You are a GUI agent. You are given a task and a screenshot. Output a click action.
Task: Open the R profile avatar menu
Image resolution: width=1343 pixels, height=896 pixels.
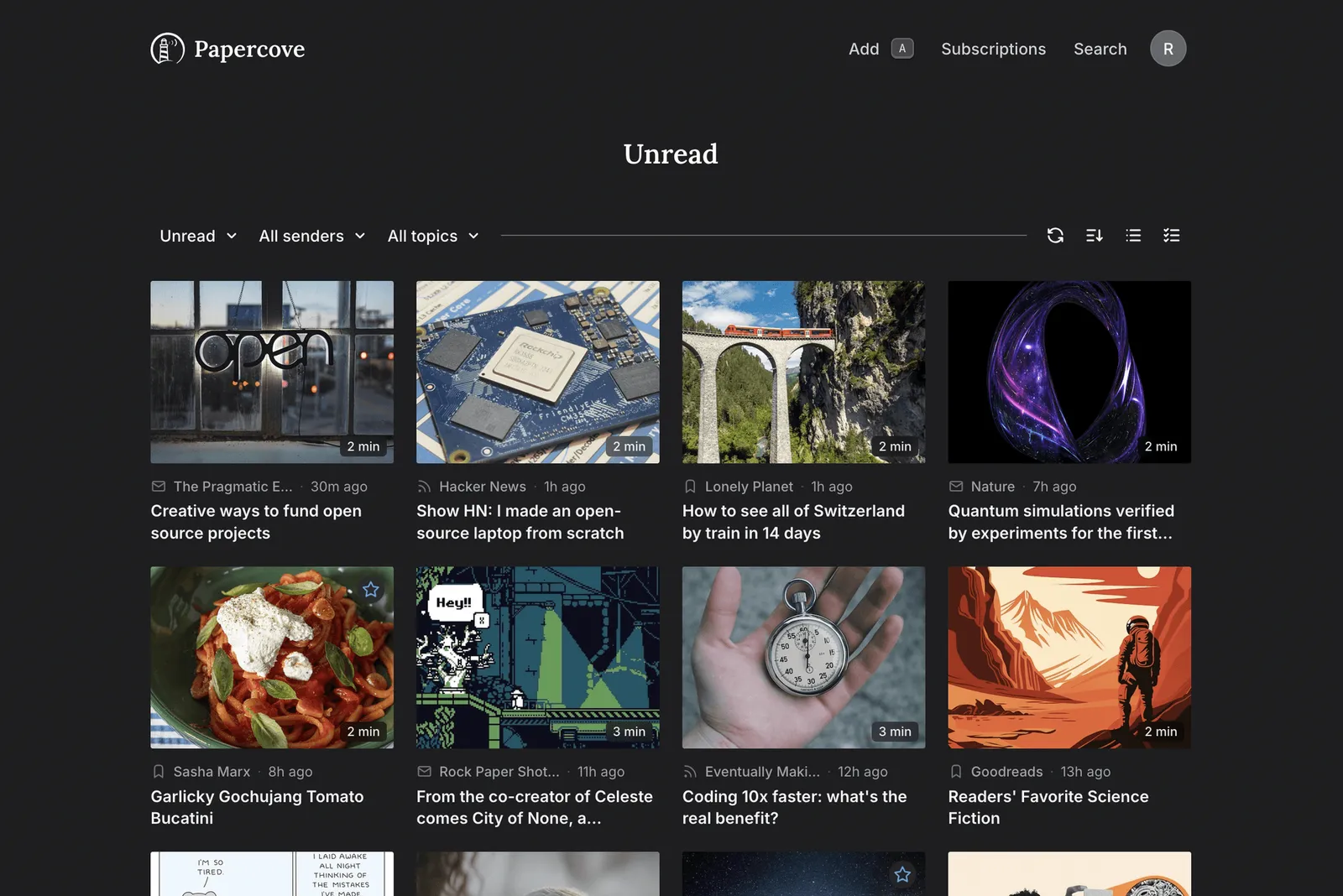1168,49
